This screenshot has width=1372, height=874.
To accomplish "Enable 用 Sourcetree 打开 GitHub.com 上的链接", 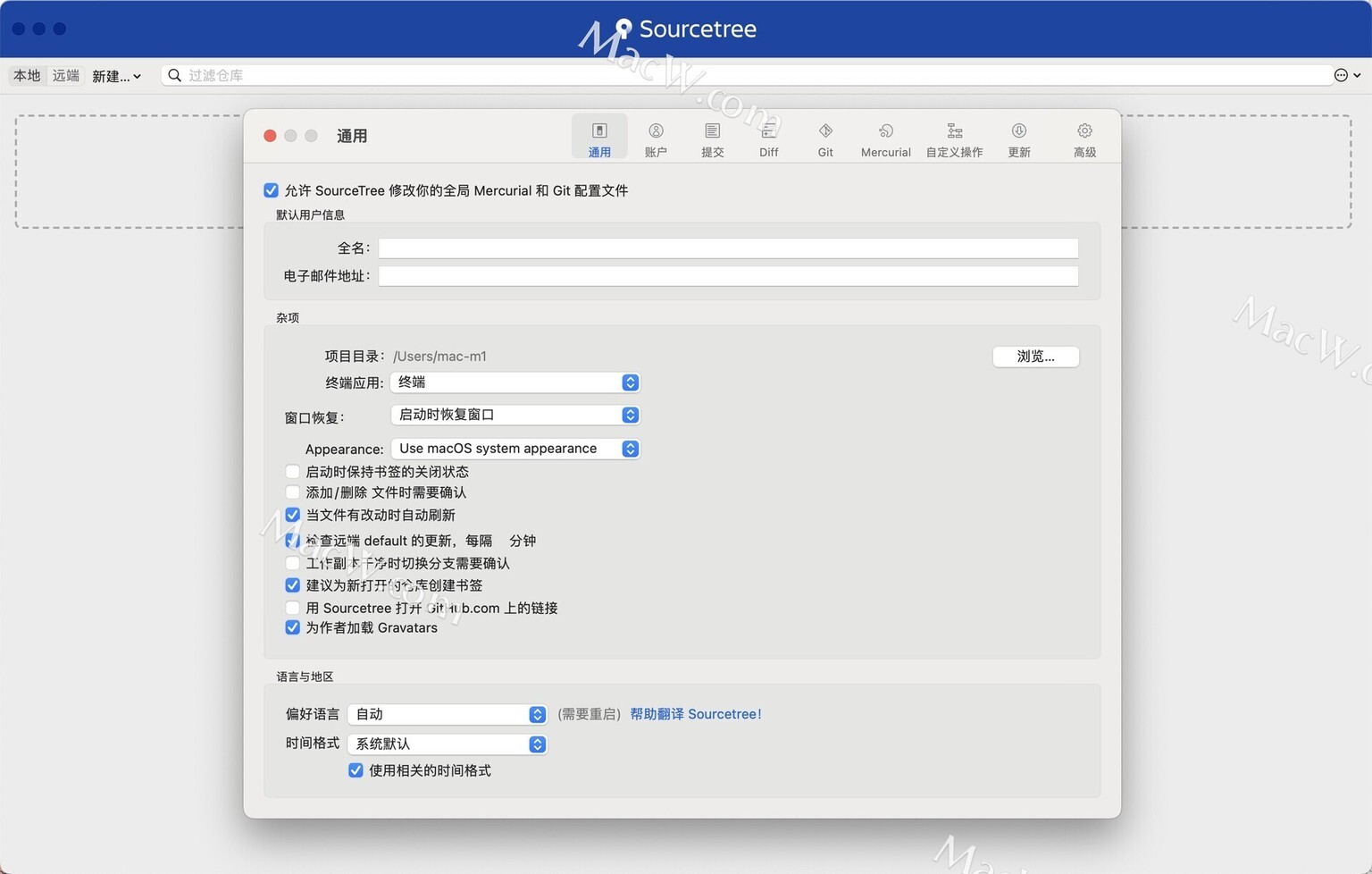I will point(292,608).
